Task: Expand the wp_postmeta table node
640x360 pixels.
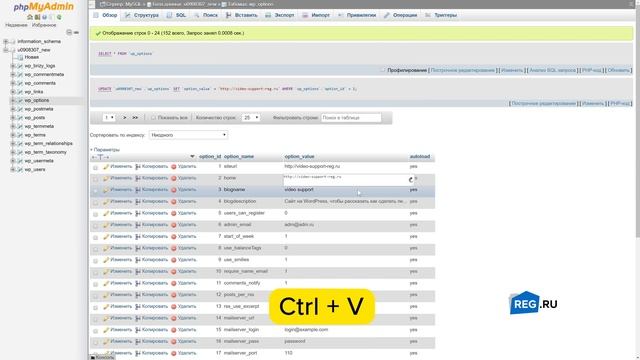Action: pos(13,109)
